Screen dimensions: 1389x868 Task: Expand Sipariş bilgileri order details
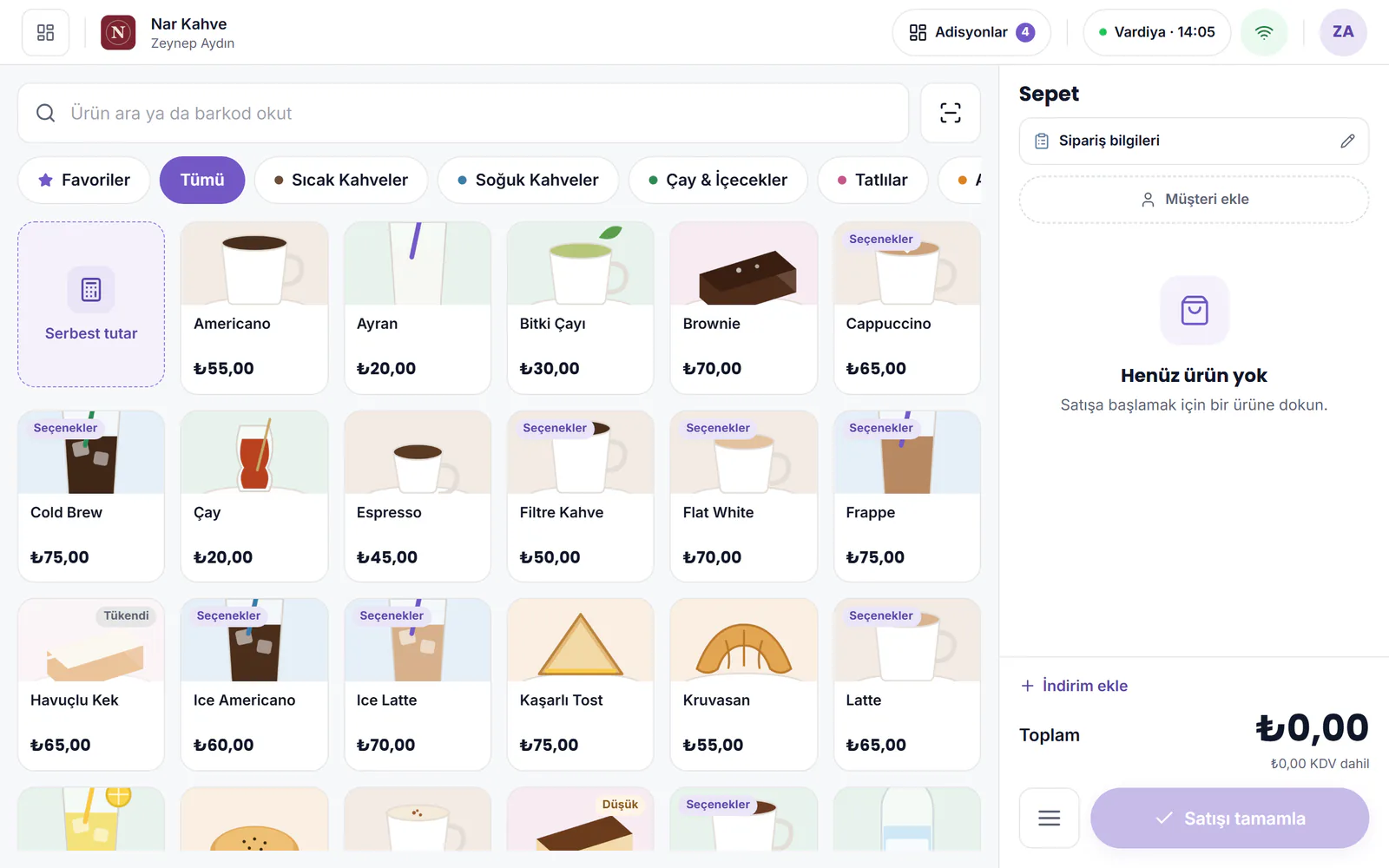click(1194, 141)
